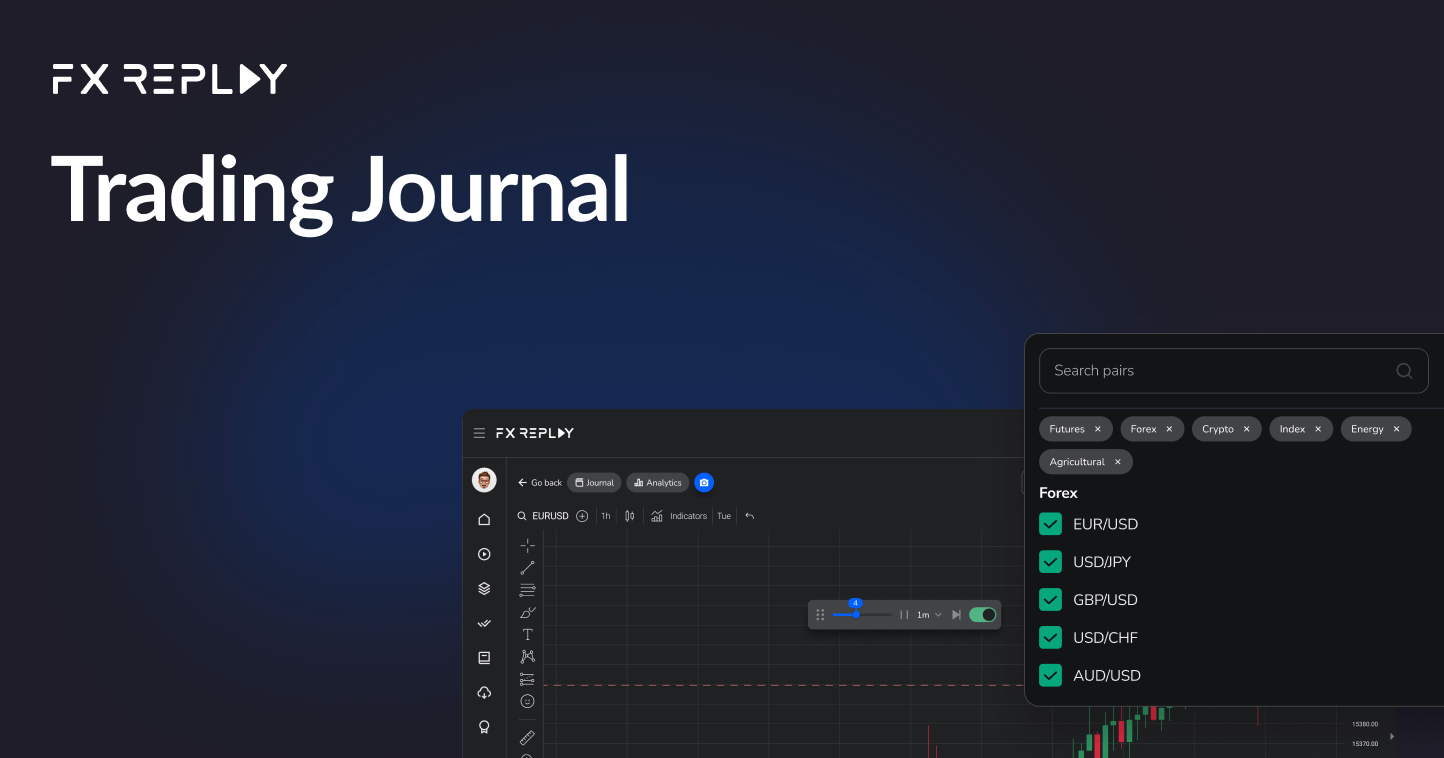This screenshot has width=1444, height=758.
Task: Switch off the green replay toggle
Action: tap(983, 614)
